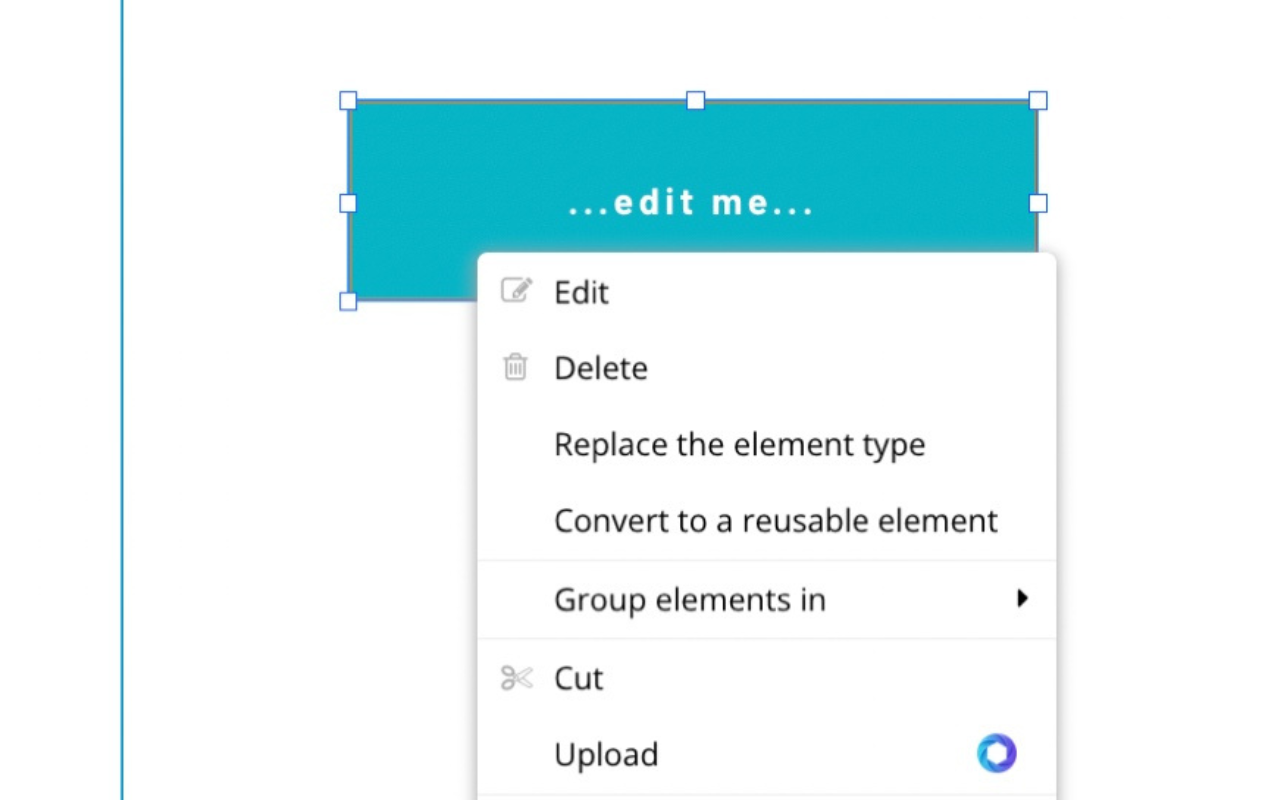1280x800 pixels.
Task: Select Delete in the context menu
Action: point(601,368)
